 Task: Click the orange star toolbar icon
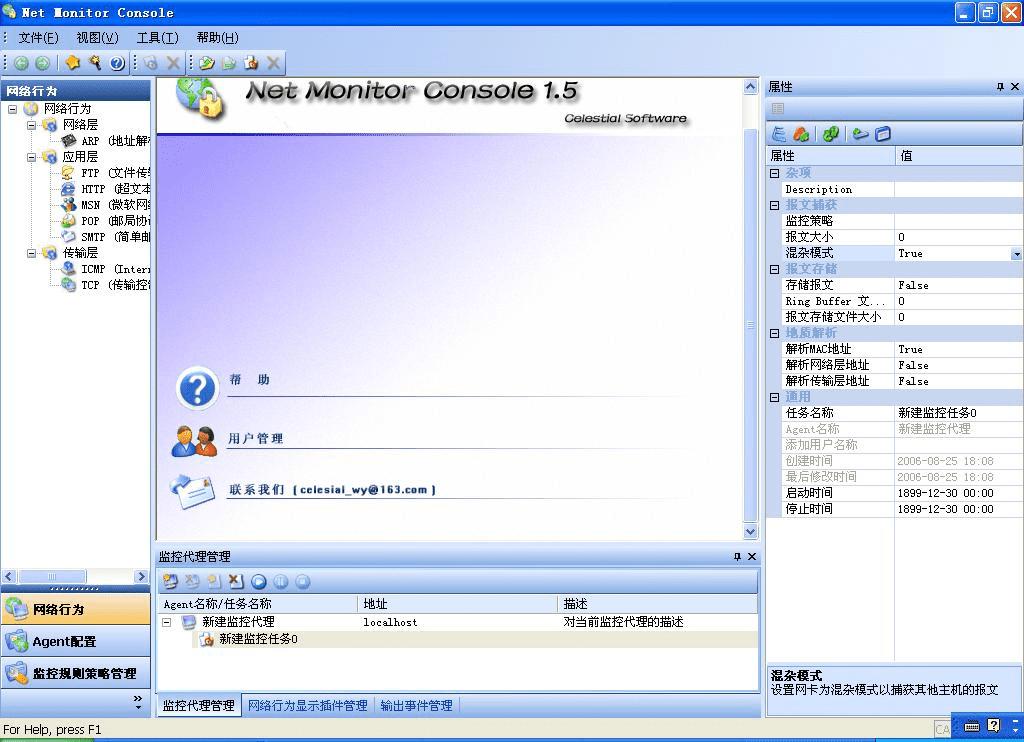point(72,63)
